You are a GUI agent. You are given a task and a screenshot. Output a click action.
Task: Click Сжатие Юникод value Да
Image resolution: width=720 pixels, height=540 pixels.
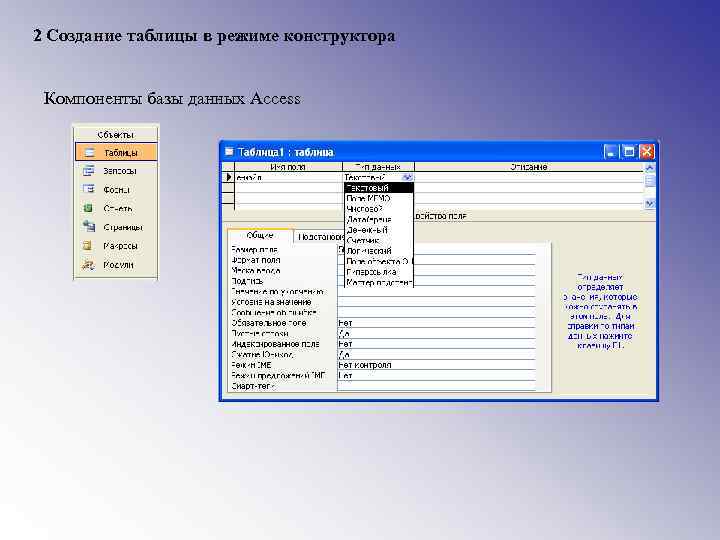[436, 354]
